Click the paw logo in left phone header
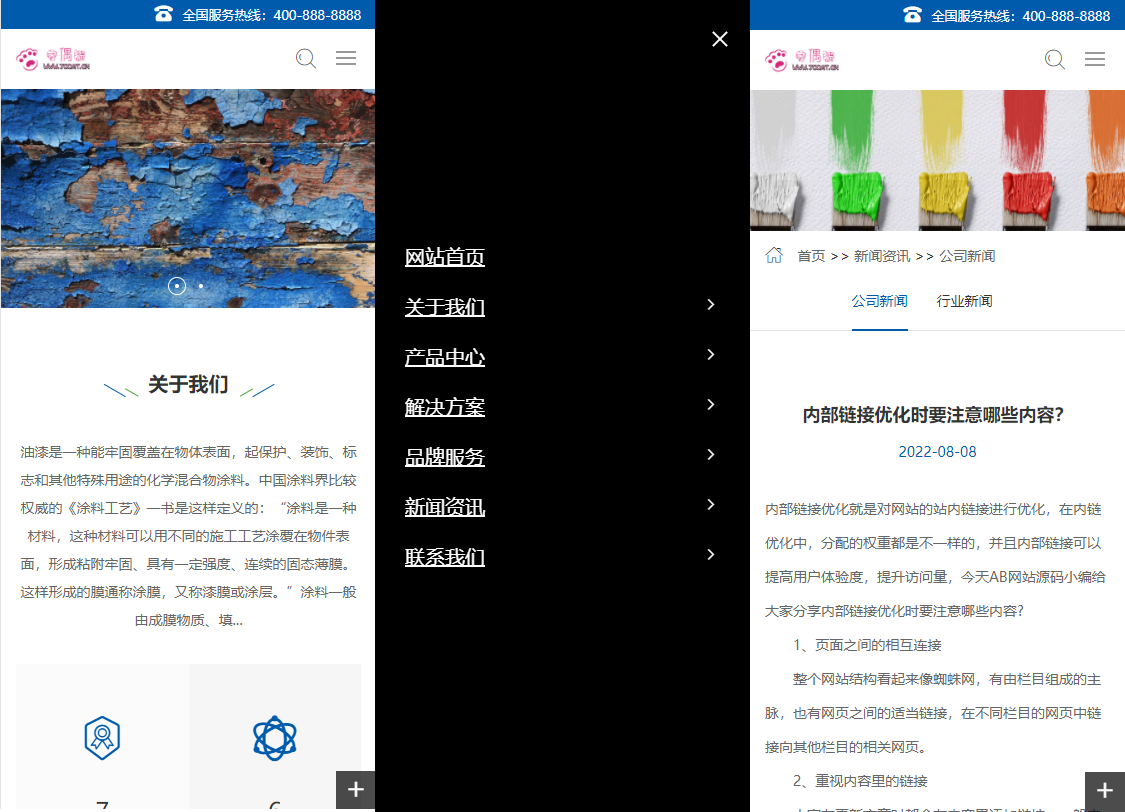Screen dimensions: 1125x812 pos(53,59)
